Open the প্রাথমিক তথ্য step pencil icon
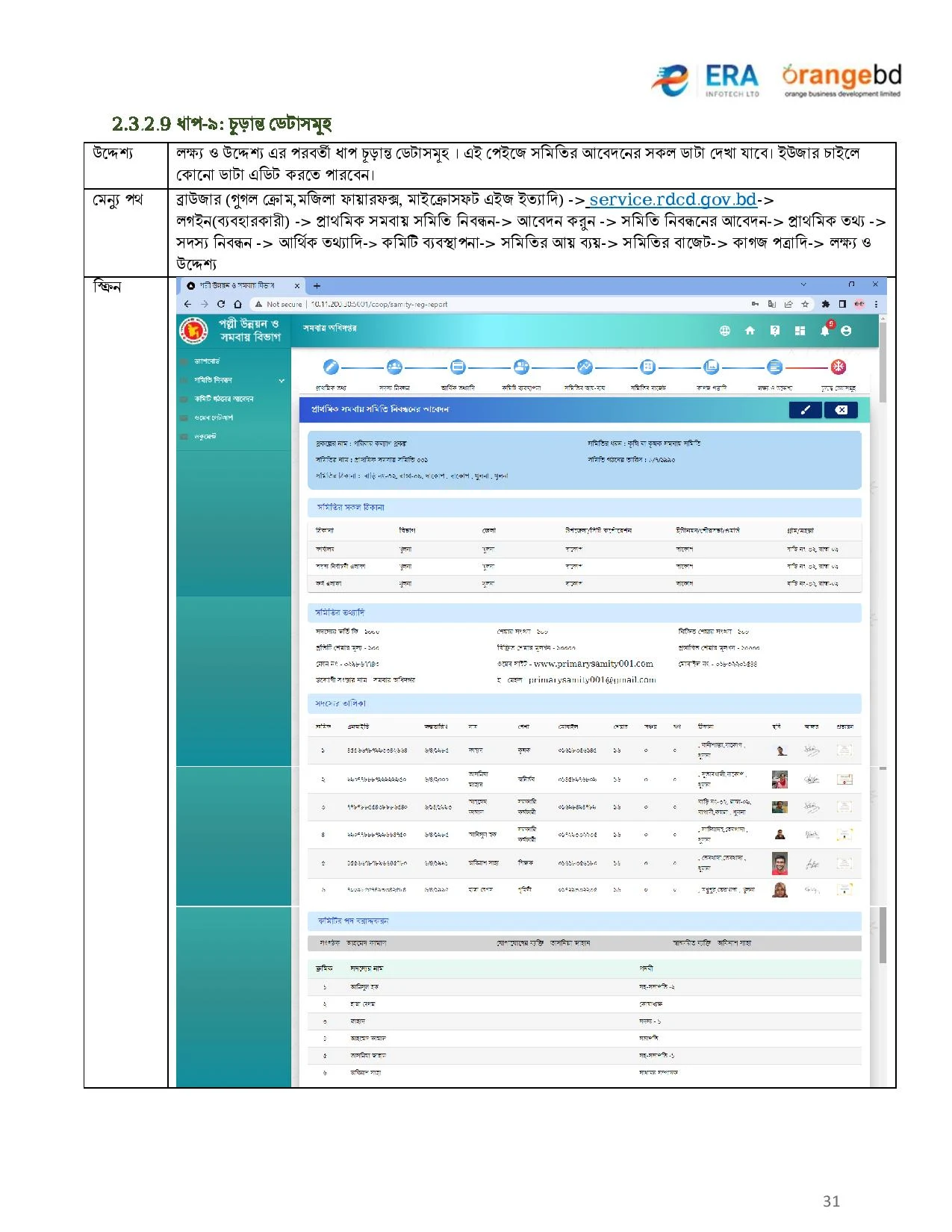Viewport: 952px width, 1232px height. pos(331,367)
